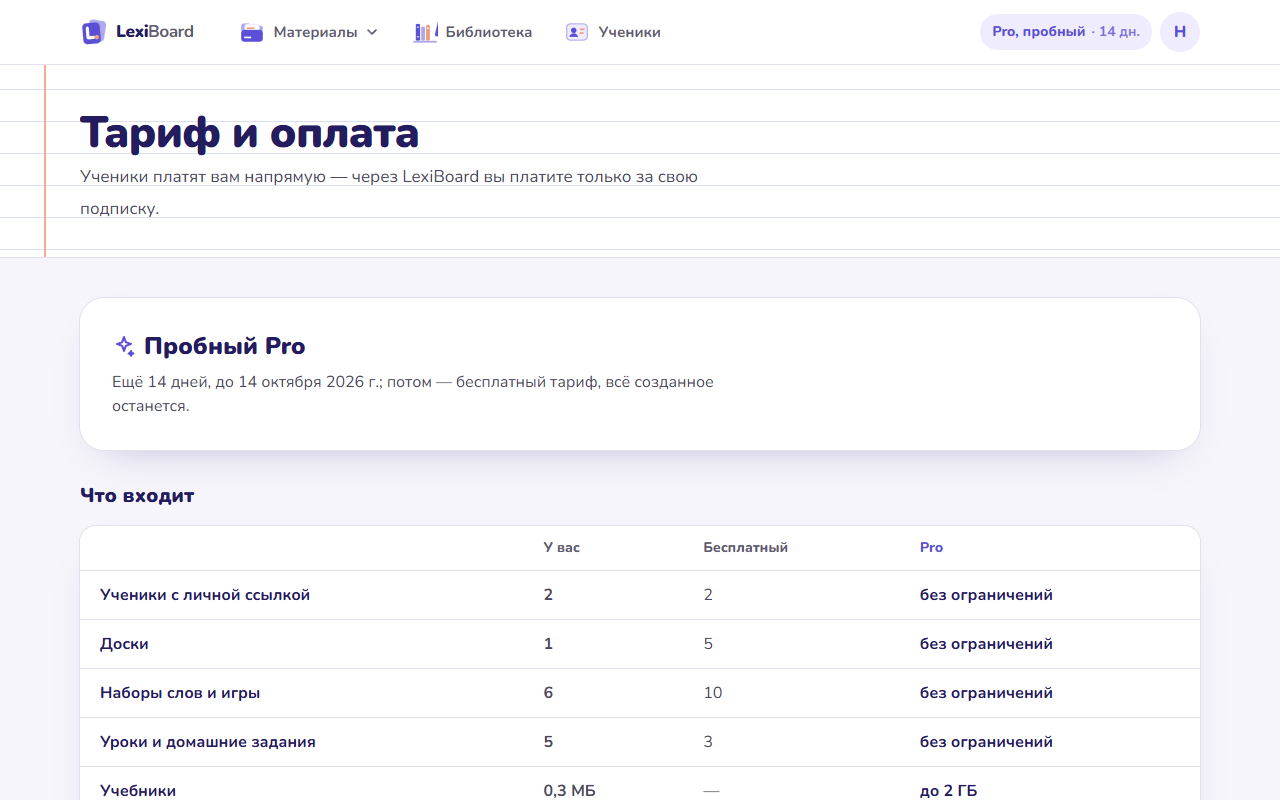Click без ограничений in Наборы слов row
The height and width of the screenshot is (800, 1280).
click(987, 693)
